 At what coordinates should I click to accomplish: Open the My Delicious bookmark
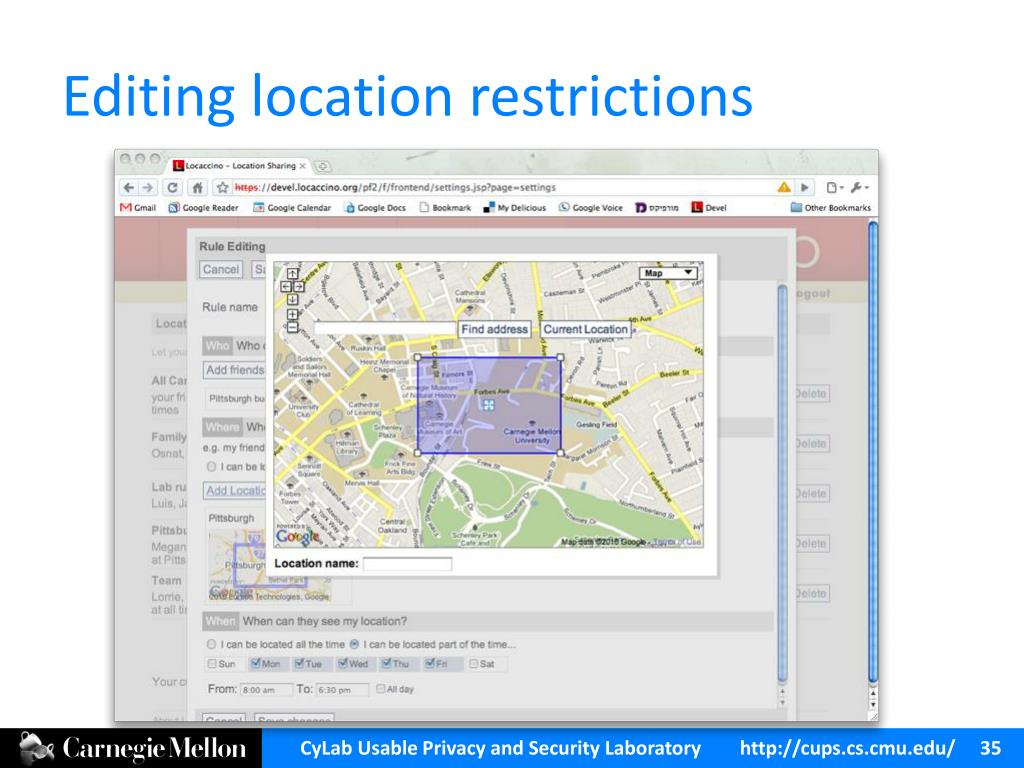(x=515, y=208)
